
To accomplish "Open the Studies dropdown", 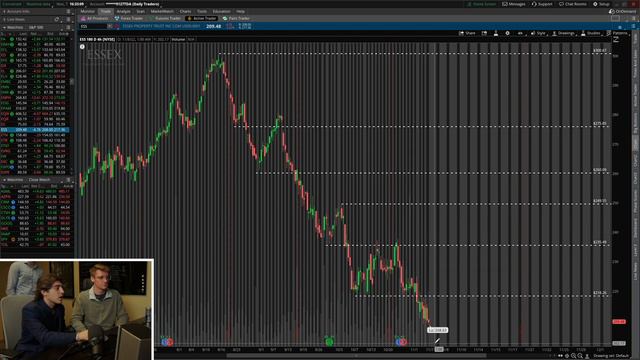I will [x=591, y=33].
